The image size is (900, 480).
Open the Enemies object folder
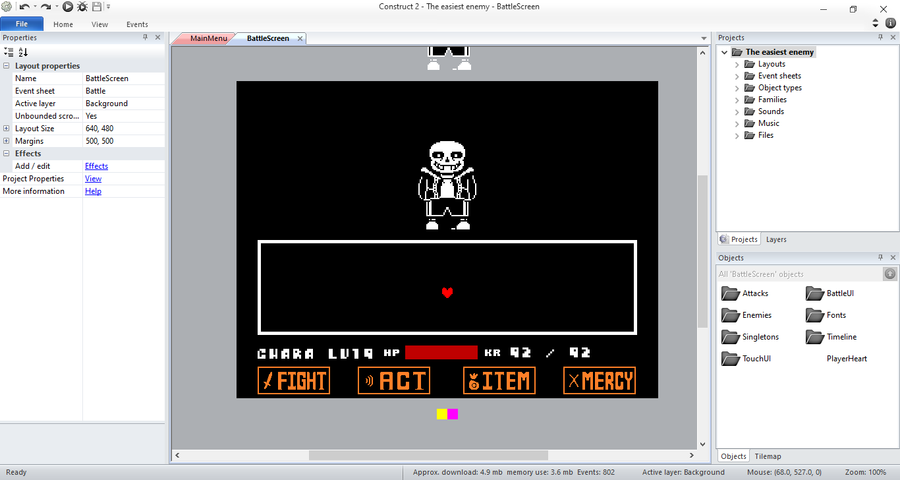point(746,315)
